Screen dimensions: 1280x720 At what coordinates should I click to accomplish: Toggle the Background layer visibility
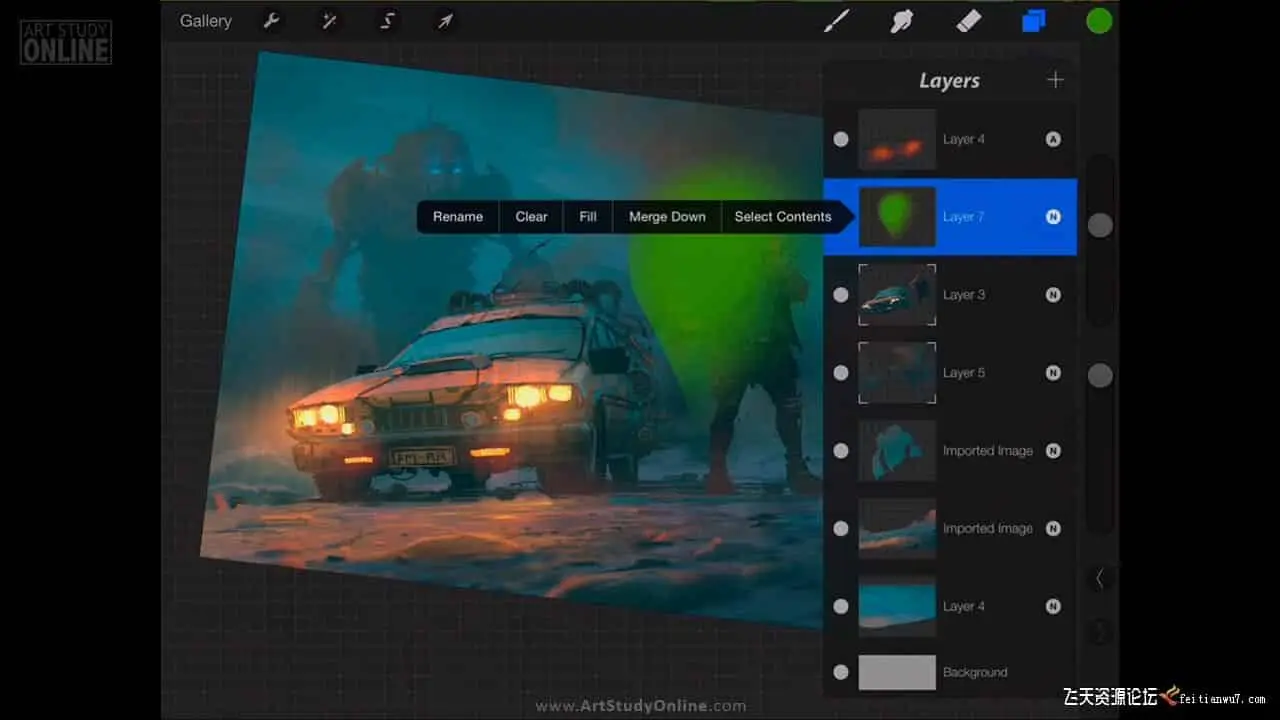tap(841, 673)
